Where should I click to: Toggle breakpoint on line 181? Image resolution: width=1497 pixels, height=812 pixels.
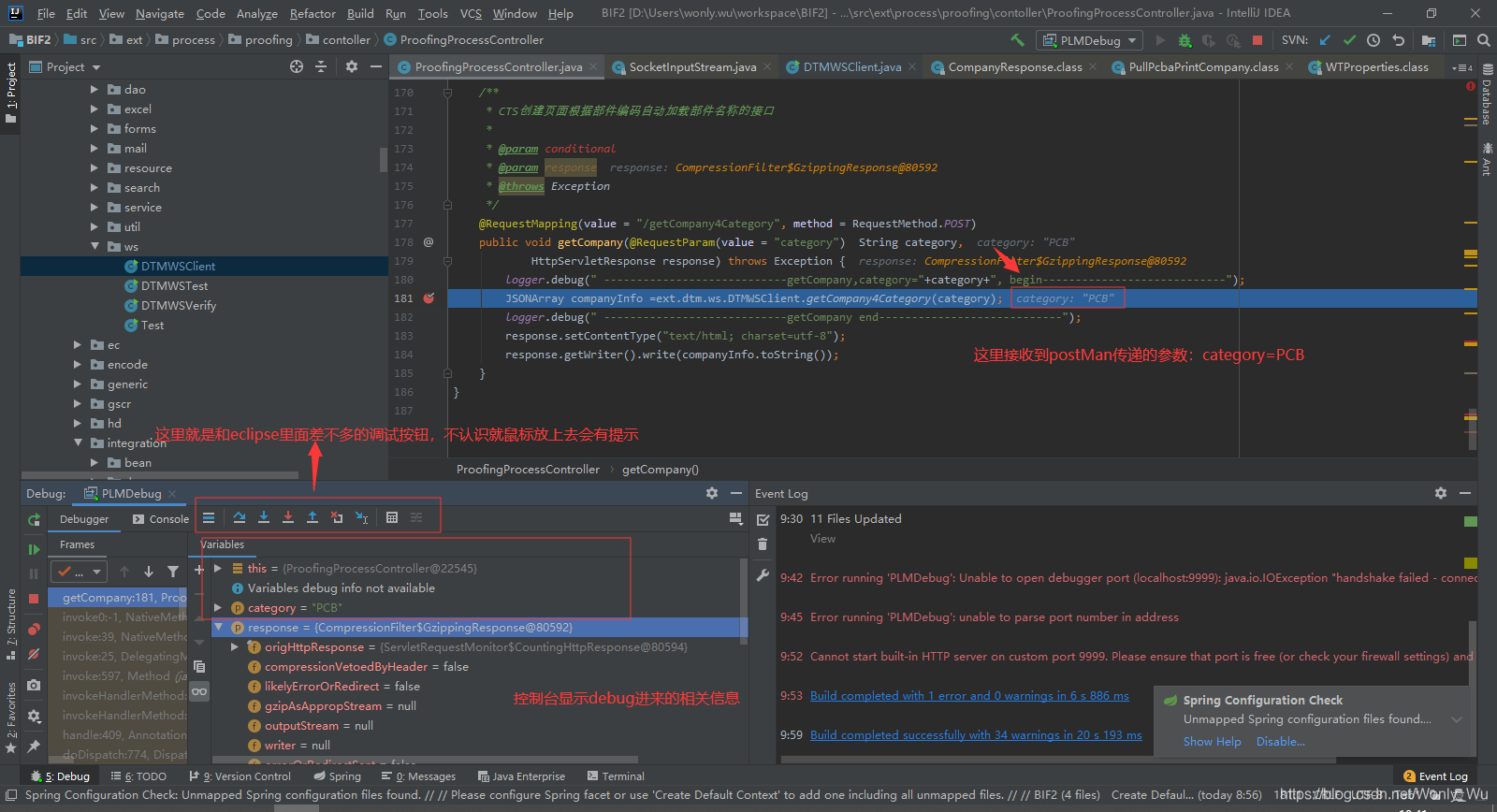tap(429, 298)
